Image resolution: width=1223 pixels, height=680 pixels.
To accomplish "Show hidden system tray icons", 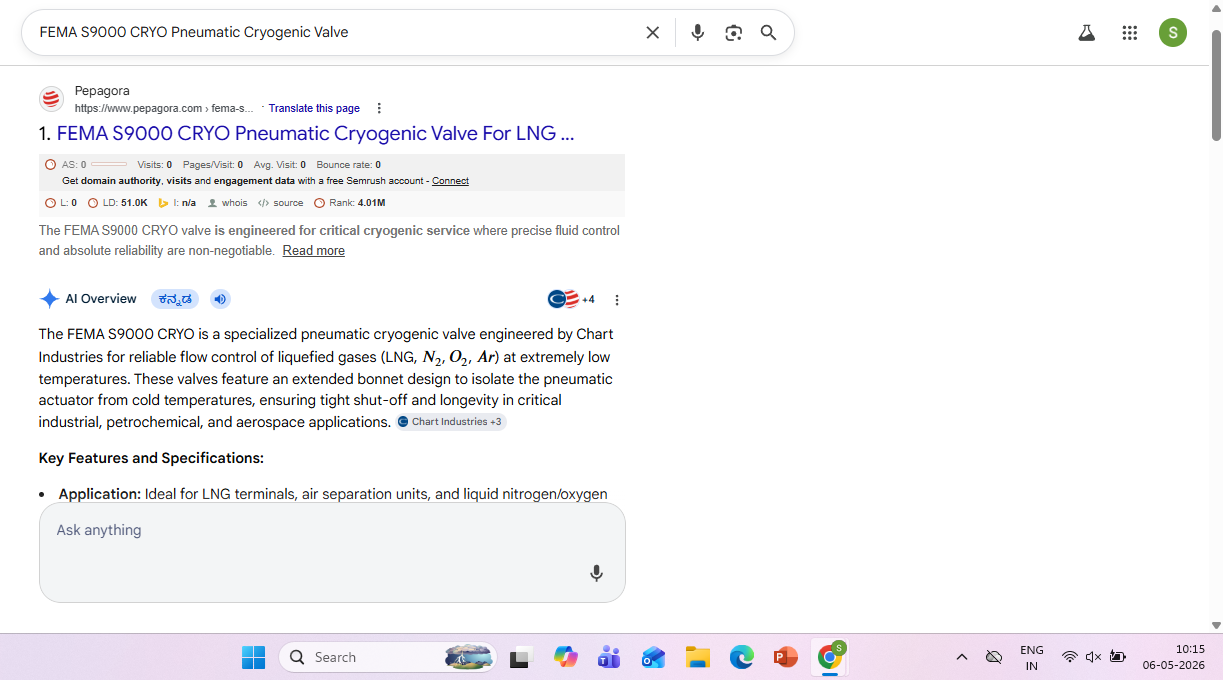I will (x=962, y=657).
